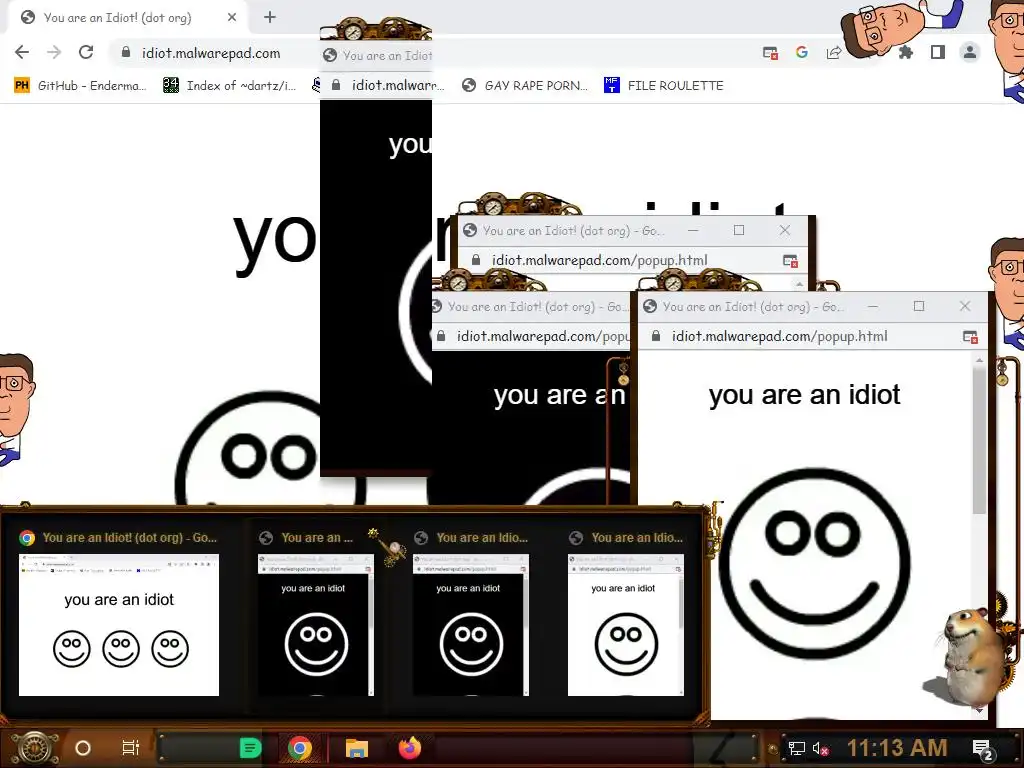Go back using Chrome's back arrow
This screenshot has width=1024, height=768.
(x=22, y=52)
